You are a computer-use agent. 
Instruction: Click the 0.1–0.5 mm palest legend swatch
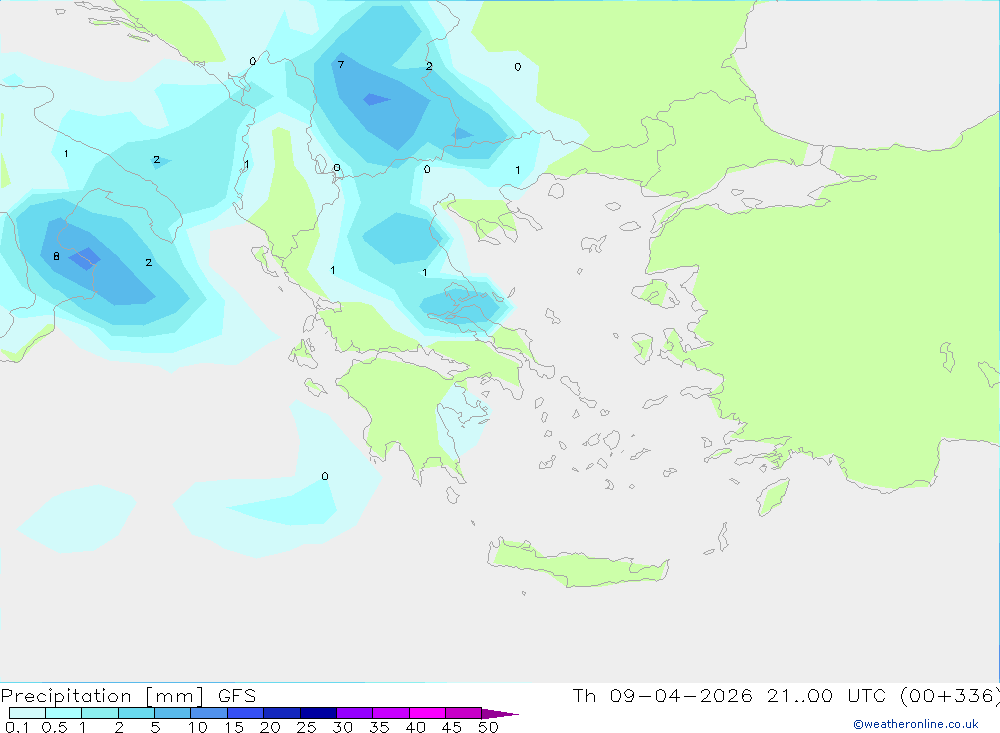[x=27, y=713]
